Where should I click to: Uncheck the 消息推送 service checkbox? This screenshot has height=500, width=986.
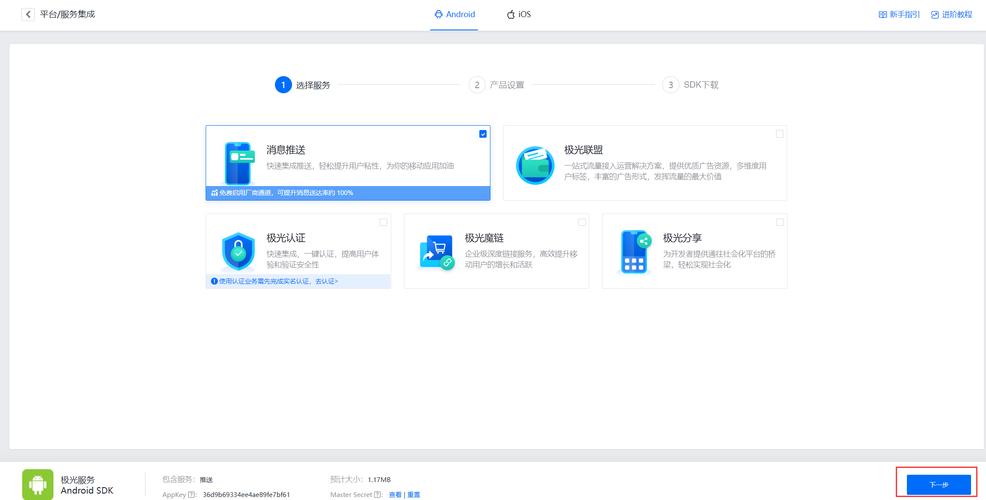point(483,133)
